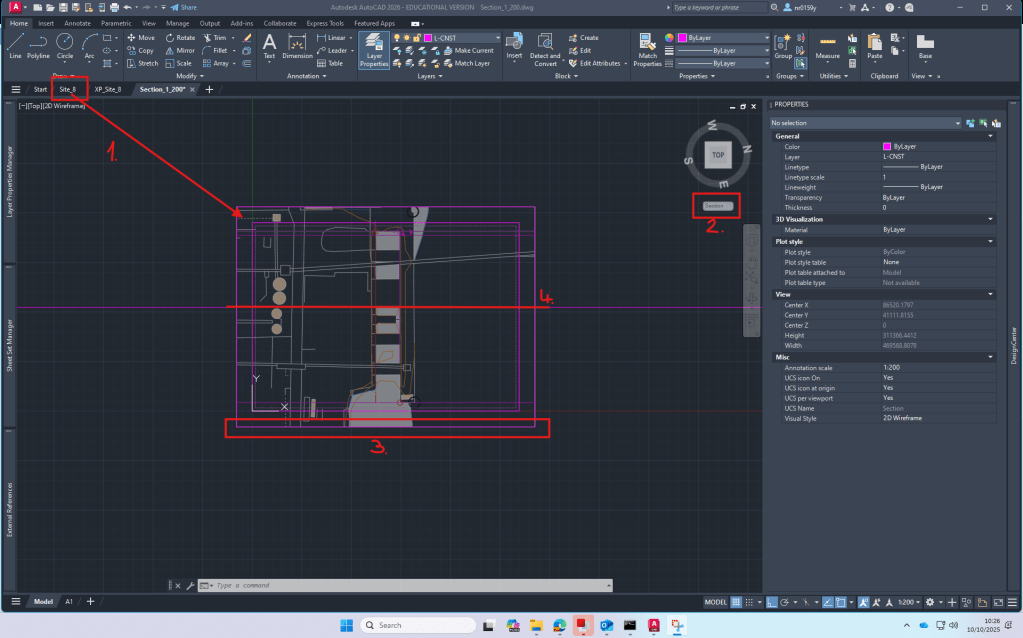Collapse the Plot style section
Image resolution: width=1023 pixels, height=638 pixels.
[x=990, y=241]
